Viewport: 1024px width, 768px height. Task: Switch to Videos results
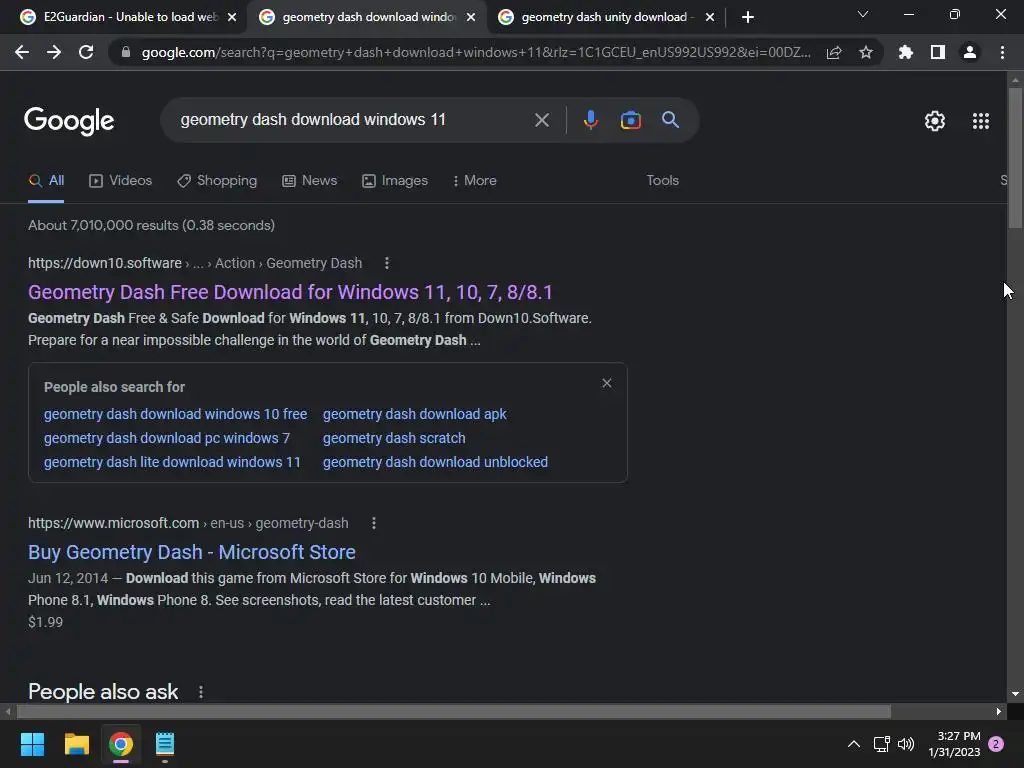121,181
